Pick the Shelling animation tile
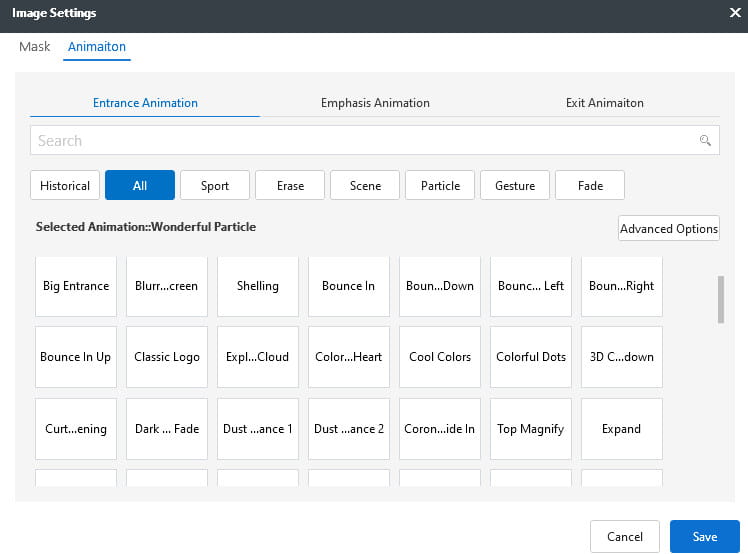Viewport: 748px width, 554px height. pos(258,286)
